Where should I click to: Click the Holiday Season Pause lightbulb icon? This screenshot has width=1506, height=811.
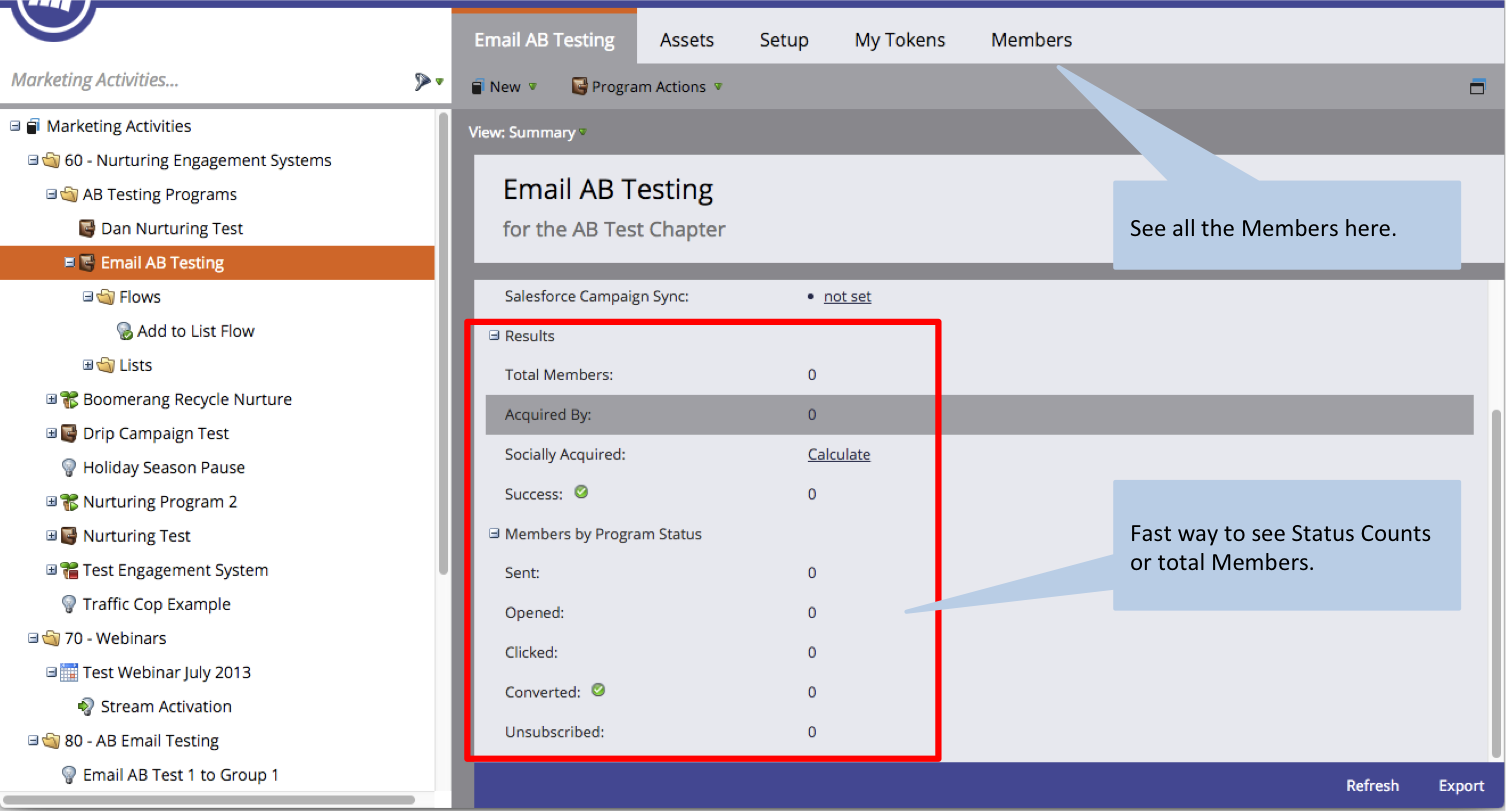point(69,467)
